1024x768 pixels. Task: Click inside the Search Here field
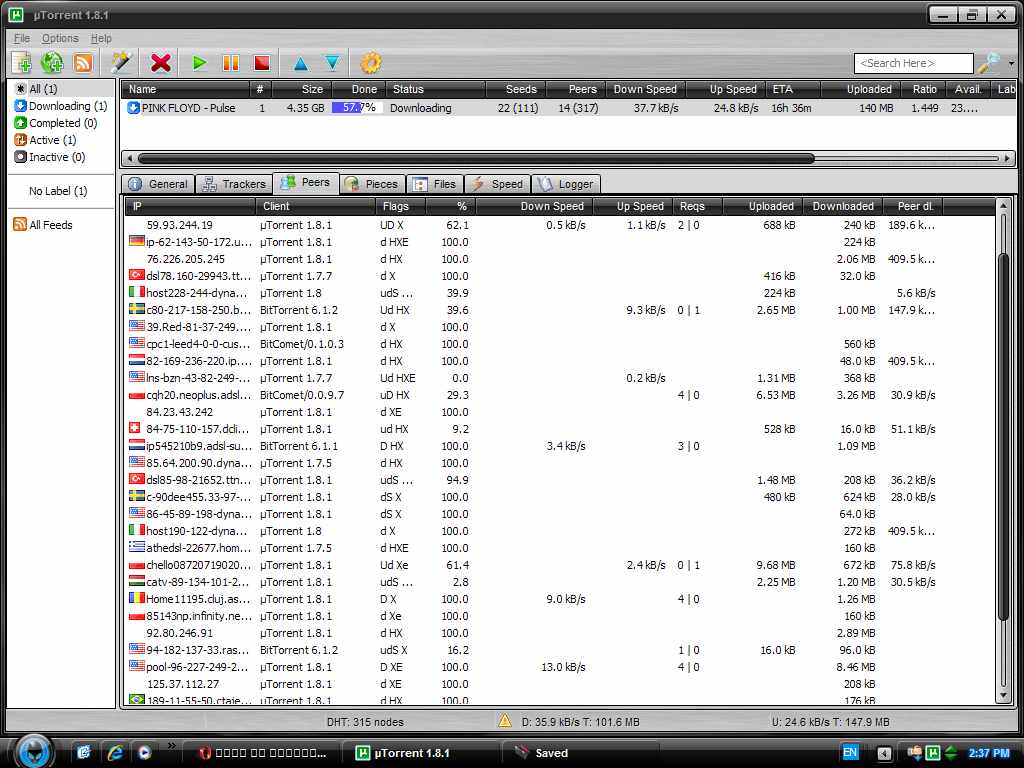click(x=914, y=63)
